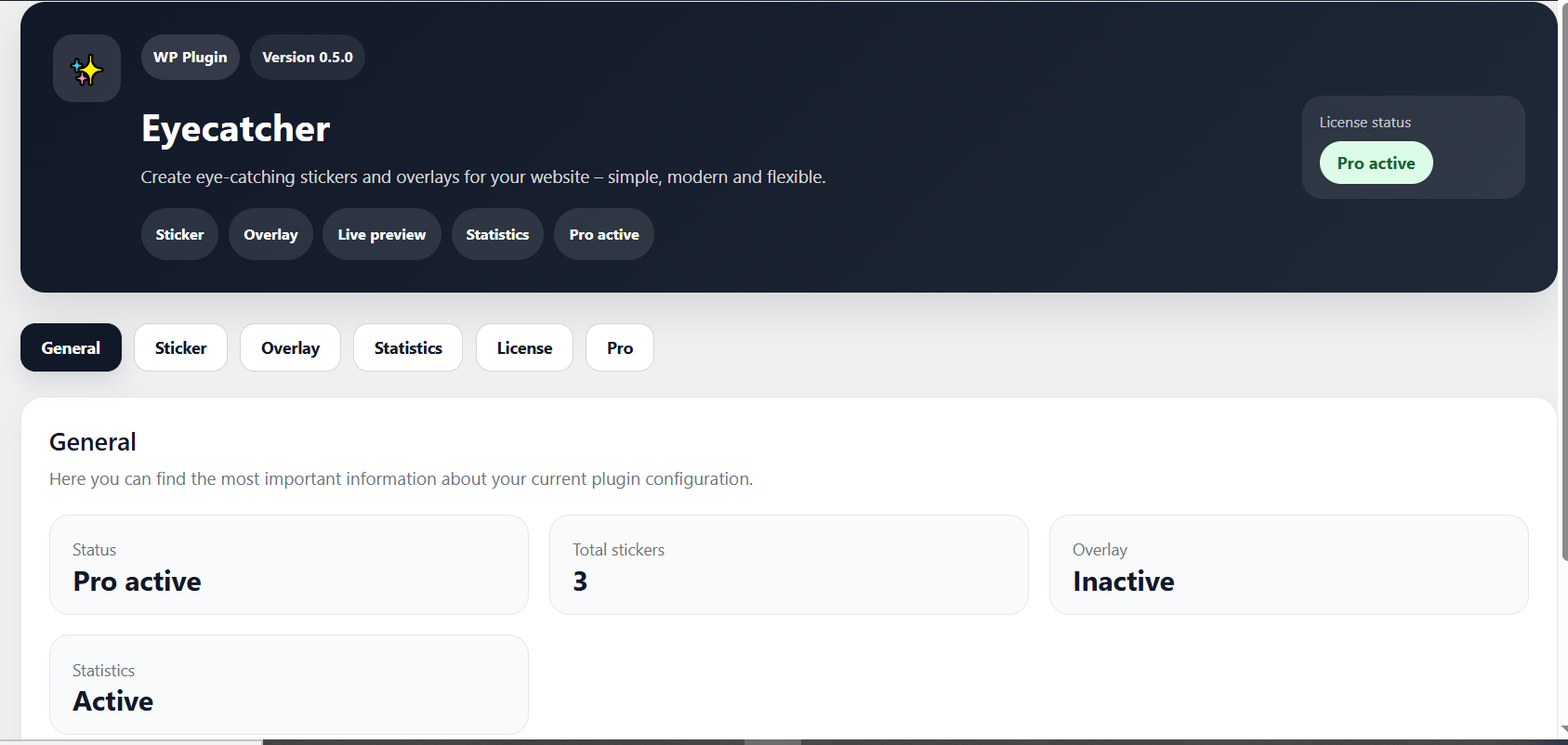Go to the Statistics tab
This screenshot has width=1568, height=745.
[408, 348]
